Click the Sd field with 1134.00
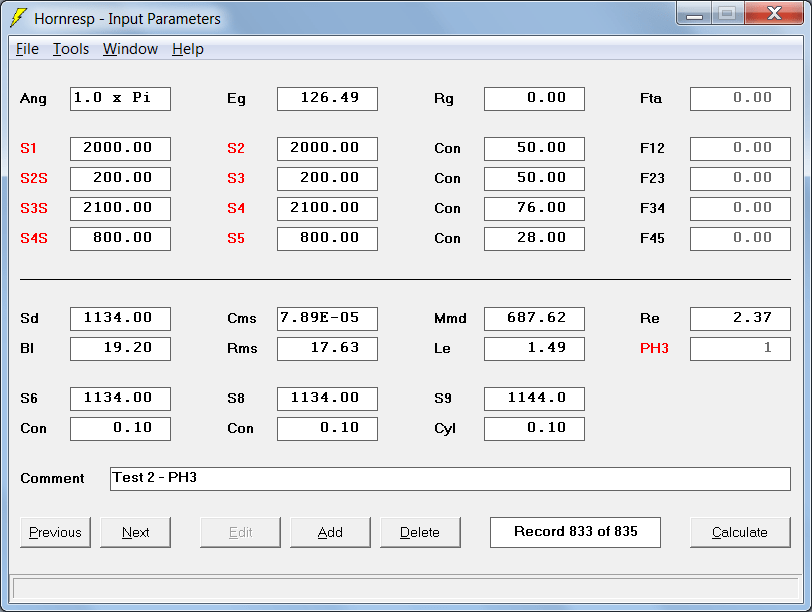Viewport: 812px width, 612px height. pos(120,318)
